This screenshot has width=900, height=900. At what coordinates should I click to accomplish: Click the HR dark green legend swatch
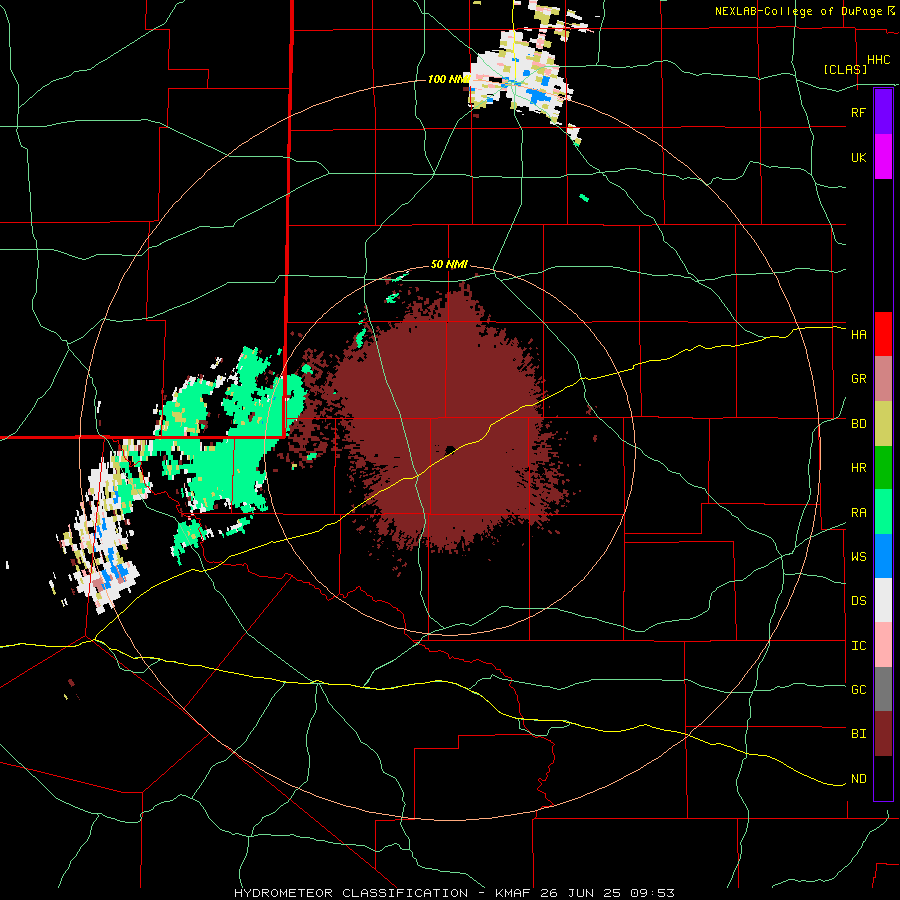tap(883, 468)
